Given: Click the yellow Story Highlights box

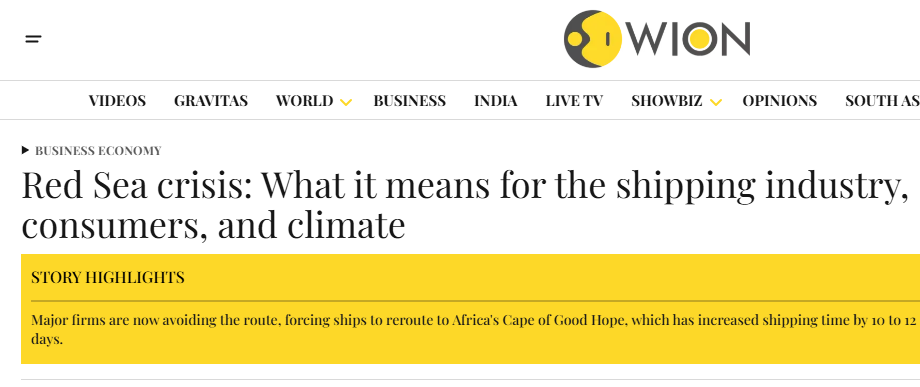Looking at the screenshot, I should pyautogui.click(x=471, y=309).
